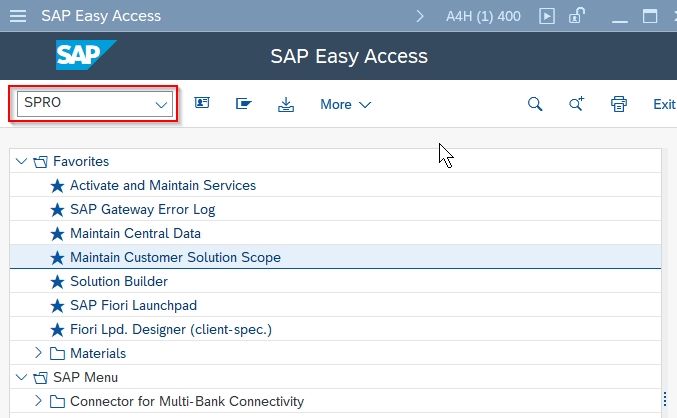677x418 pixels.
Task: Click the Find magnifier icon
Action: [535, 104]
